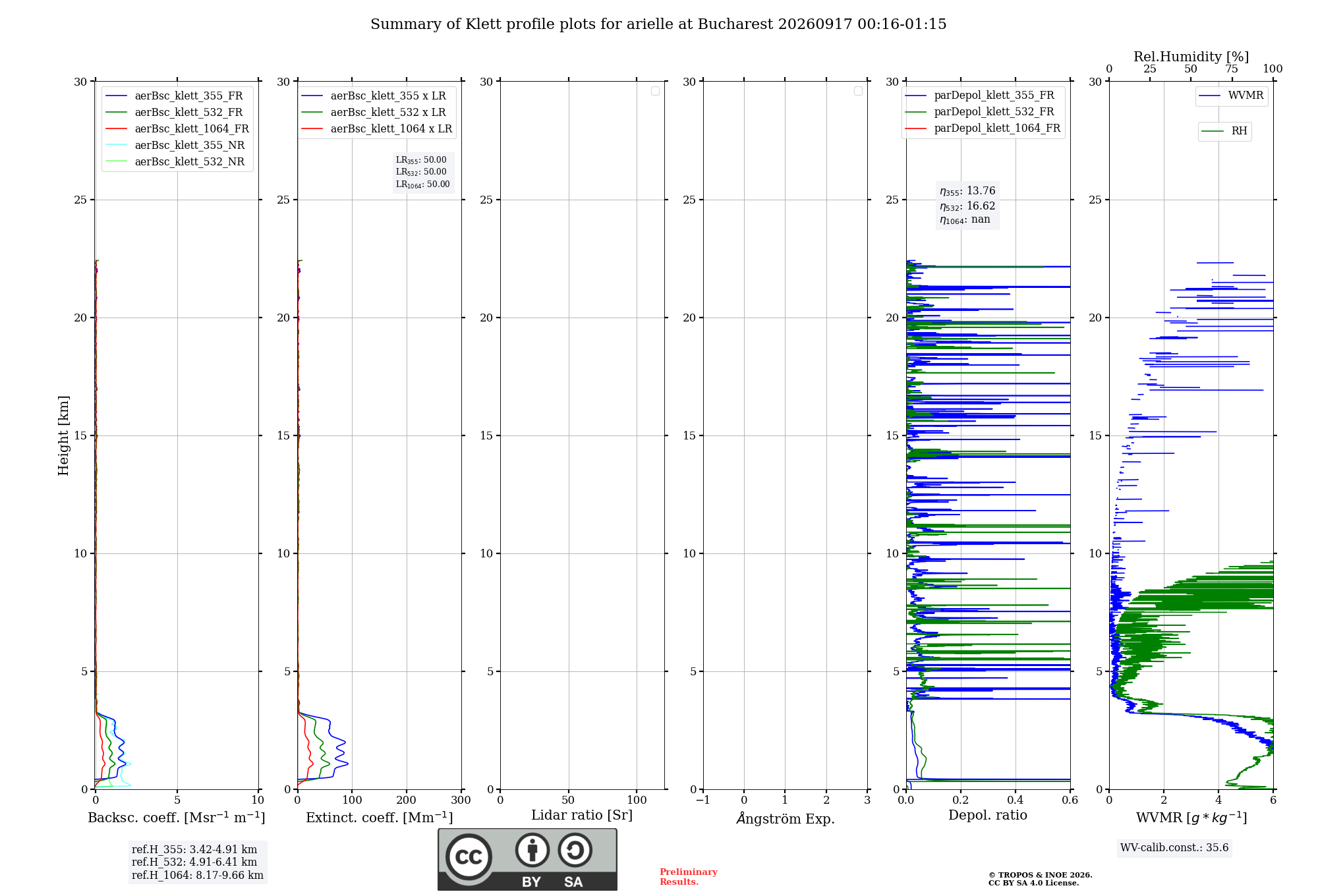Click the Creative Commons CC logo icon

point(469,856)
